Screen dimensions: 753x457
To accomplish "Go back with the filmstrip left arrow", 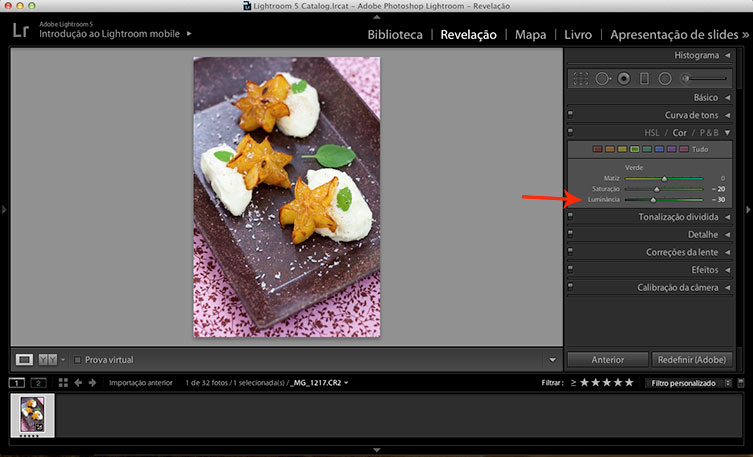I will pyautogui.click(x=78, y=382).
